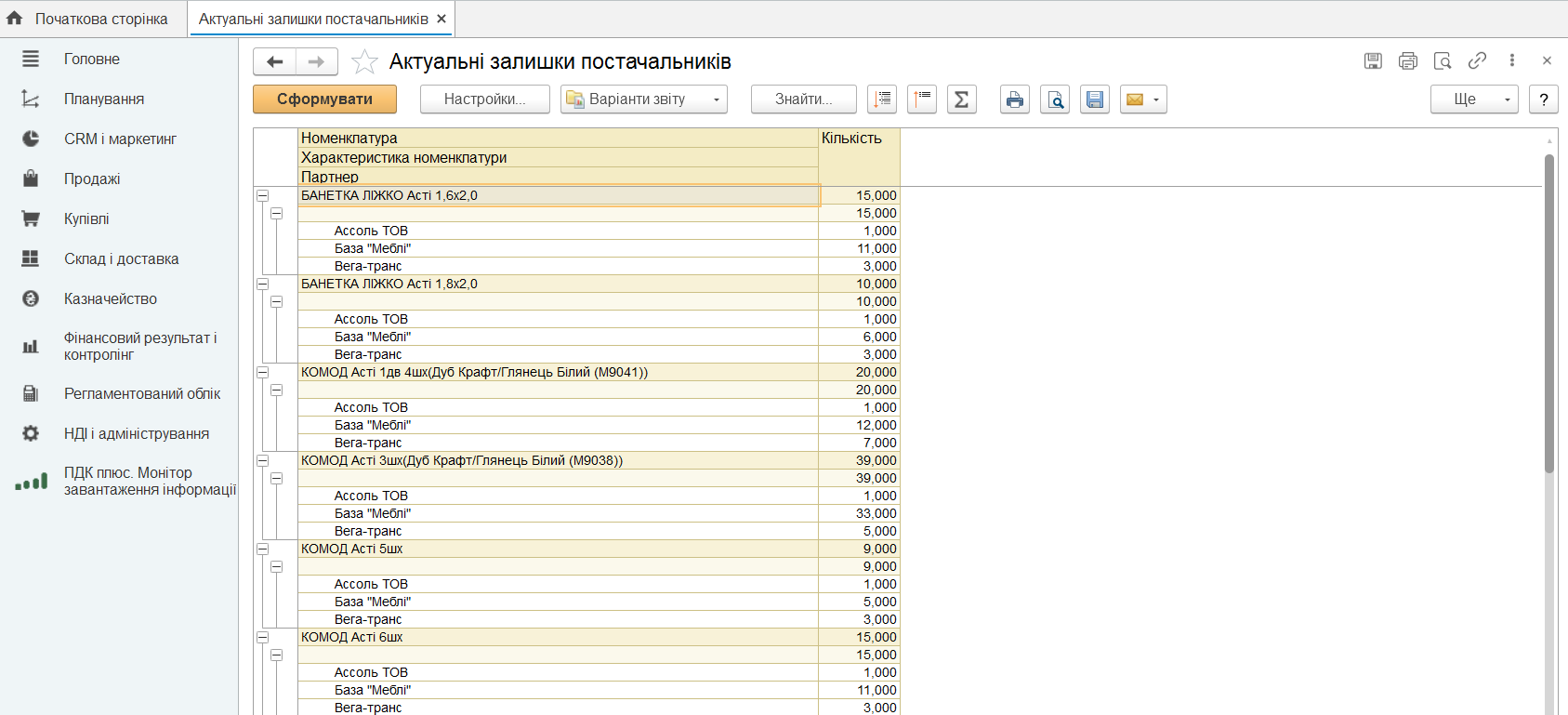Open help with the ? button
The image size is (1568, 715).
coord(1544,99)
